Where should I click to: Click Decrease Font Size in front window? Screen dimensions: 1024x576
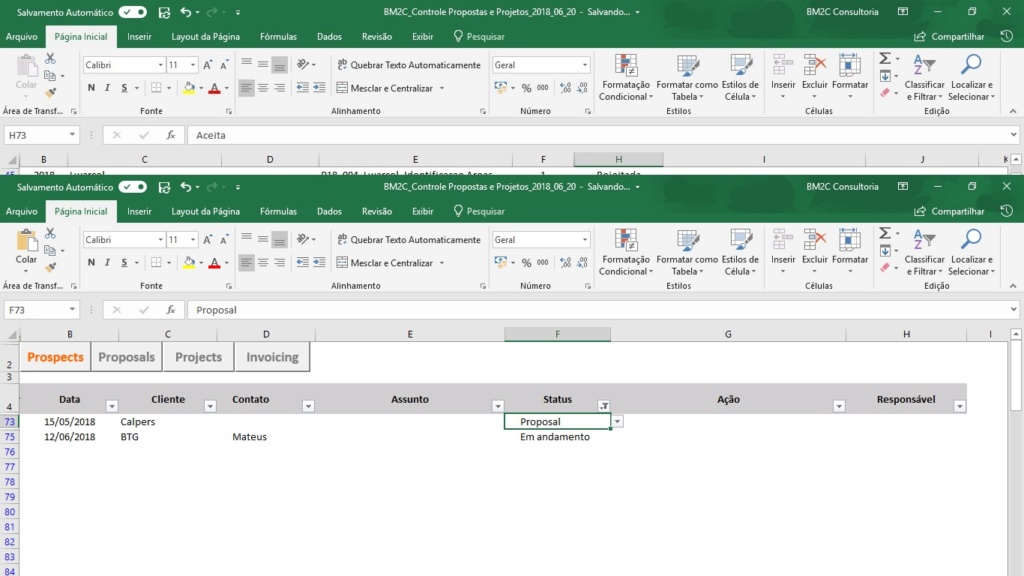pos(224,240)
